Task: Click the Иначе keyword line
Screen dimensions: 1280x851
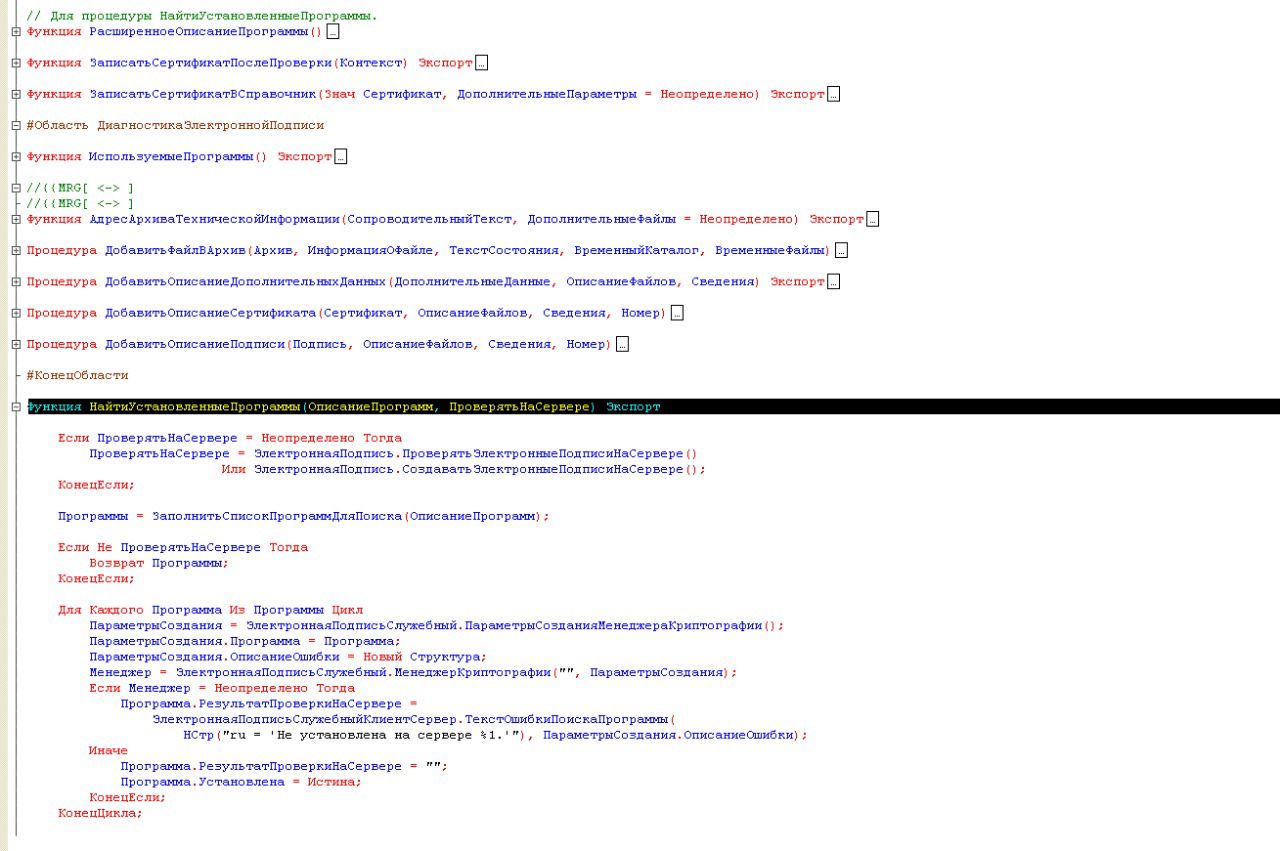Action: [x=108, y=750]
